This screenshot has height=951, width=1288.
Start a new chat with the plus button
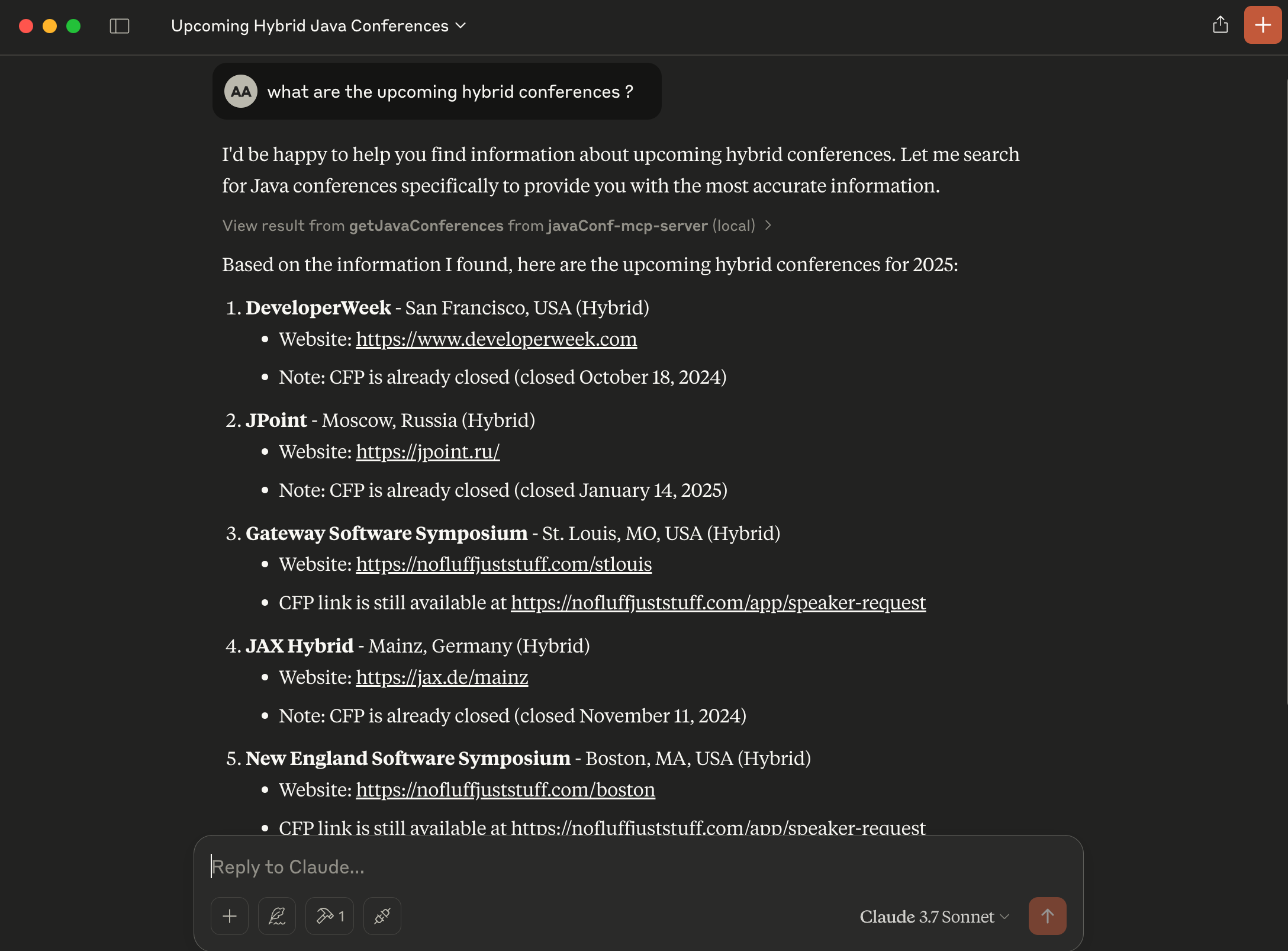click(1262, 25)
